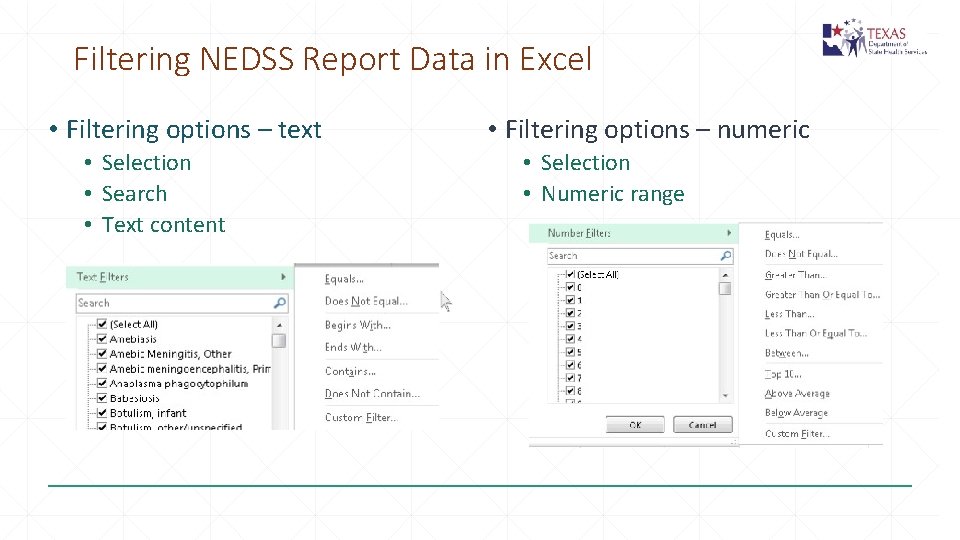Uncheck the value 5 checkbox in number list
The image size is (960, 540).
(570, 352)
